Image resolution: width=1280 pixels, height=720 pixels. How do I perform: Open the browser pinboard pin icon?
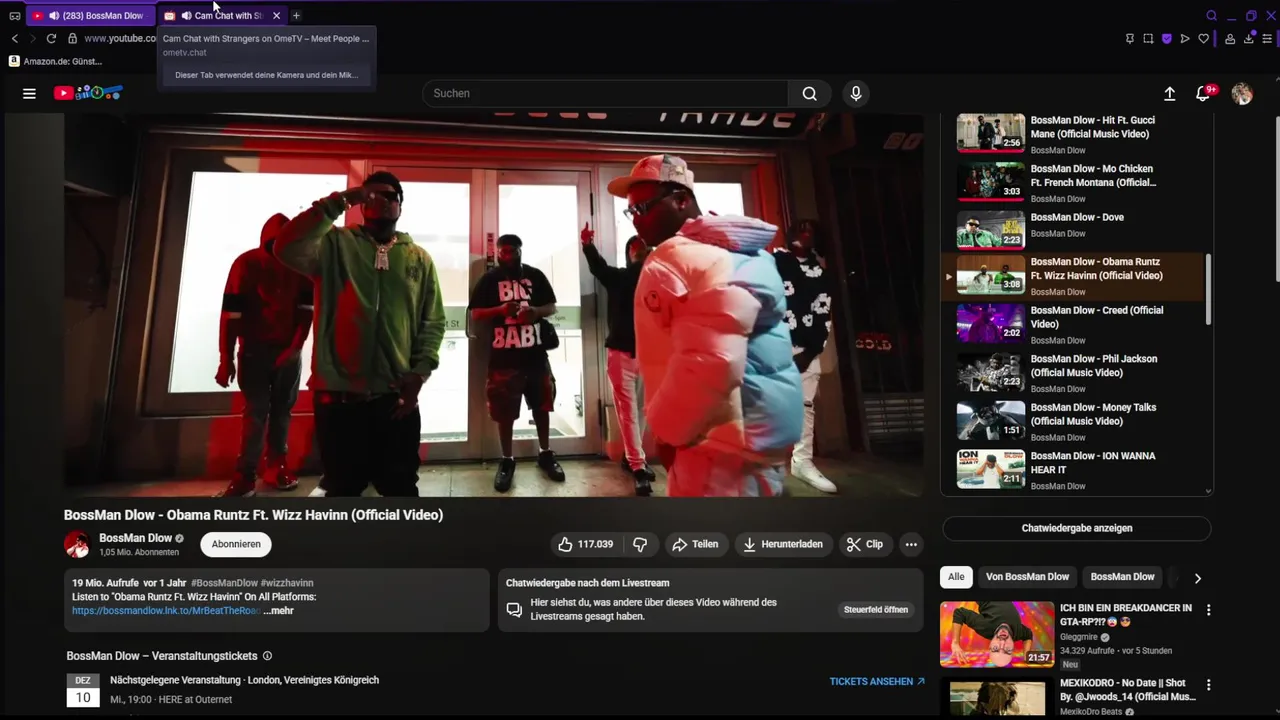1130,38
